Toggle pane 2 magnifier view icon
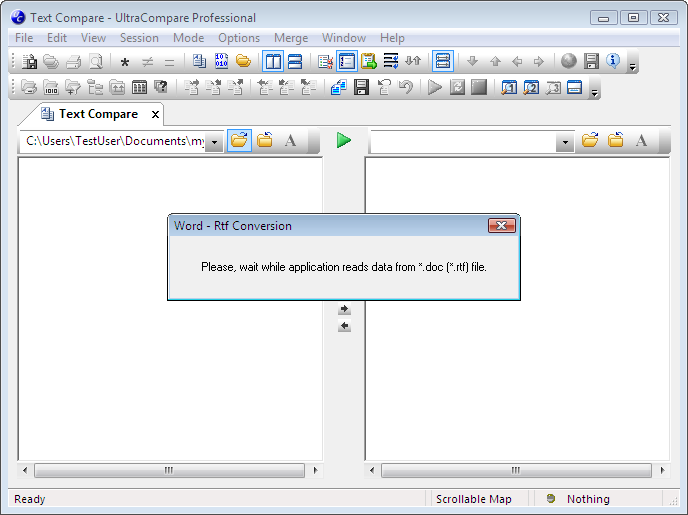The image size is (688, 515). pyautogui.click(x=531, y=87)
